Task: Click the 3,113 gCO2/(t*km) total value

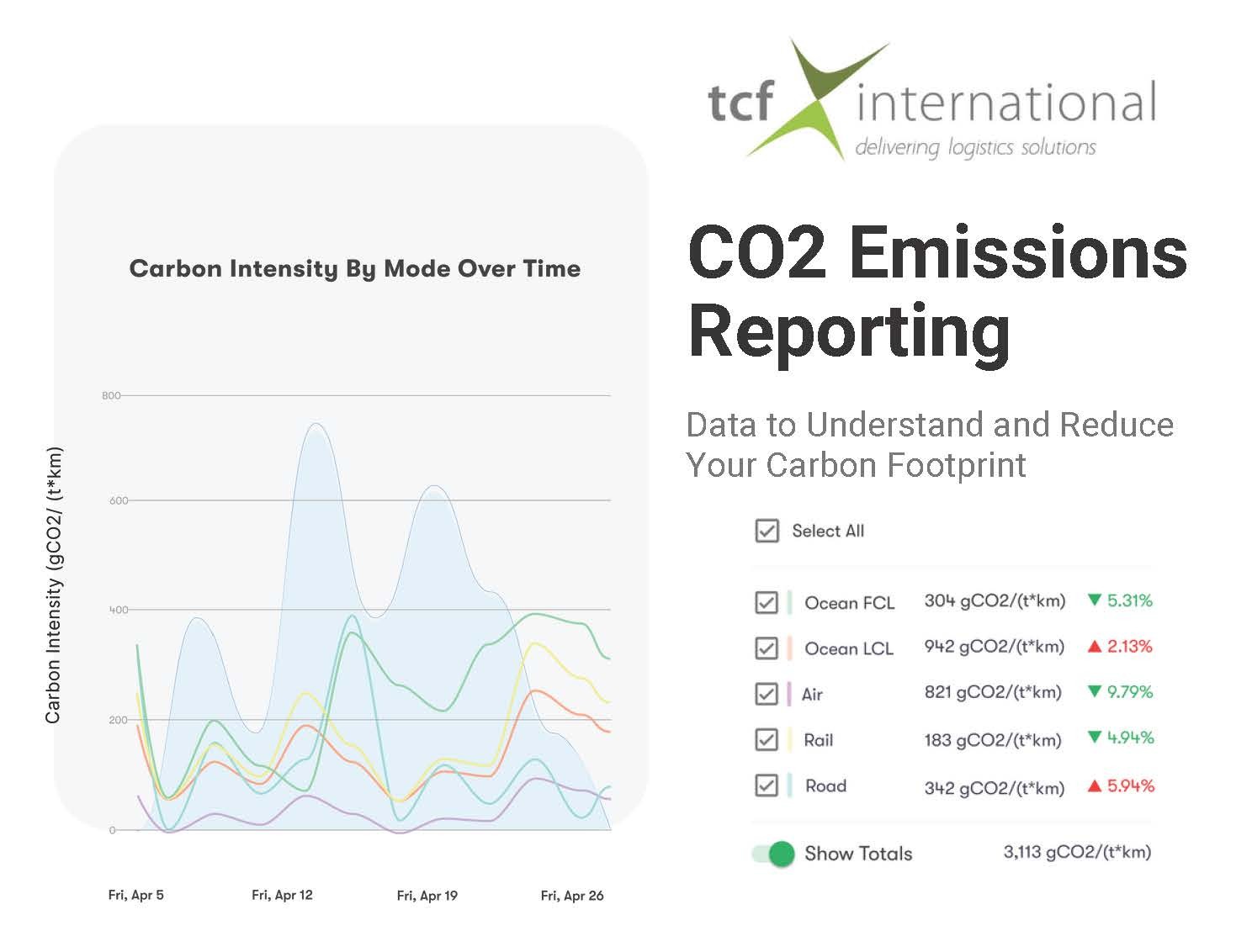Action: click(1076, 852)
